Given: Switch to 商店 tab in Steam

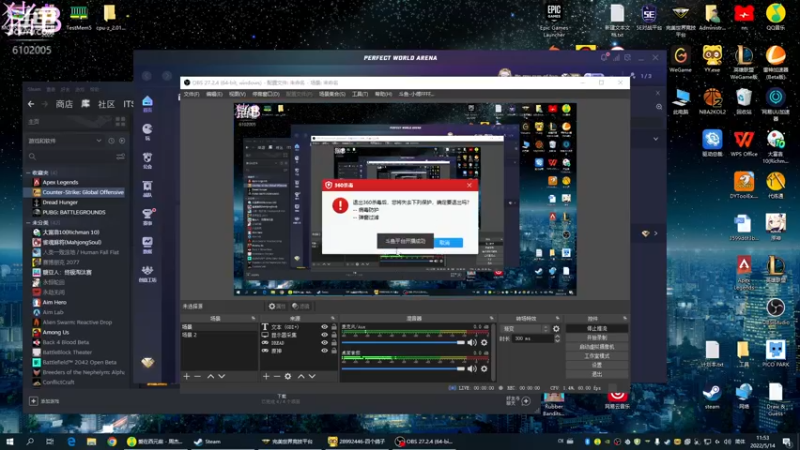Looking at the screenshot, I should pyautogui.click(x=64, y=104).
